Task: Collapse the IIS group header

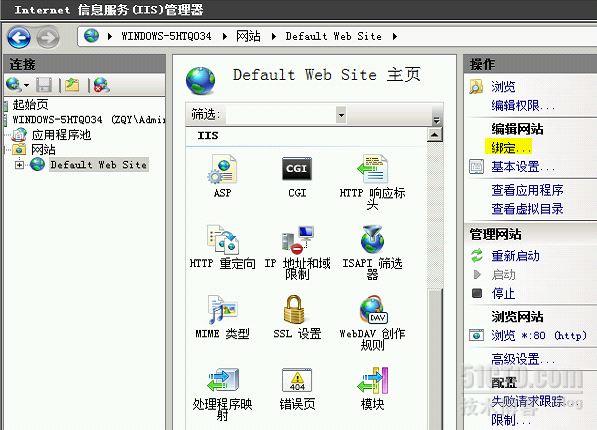Action: pyautogui.click(x=208, y=136)
